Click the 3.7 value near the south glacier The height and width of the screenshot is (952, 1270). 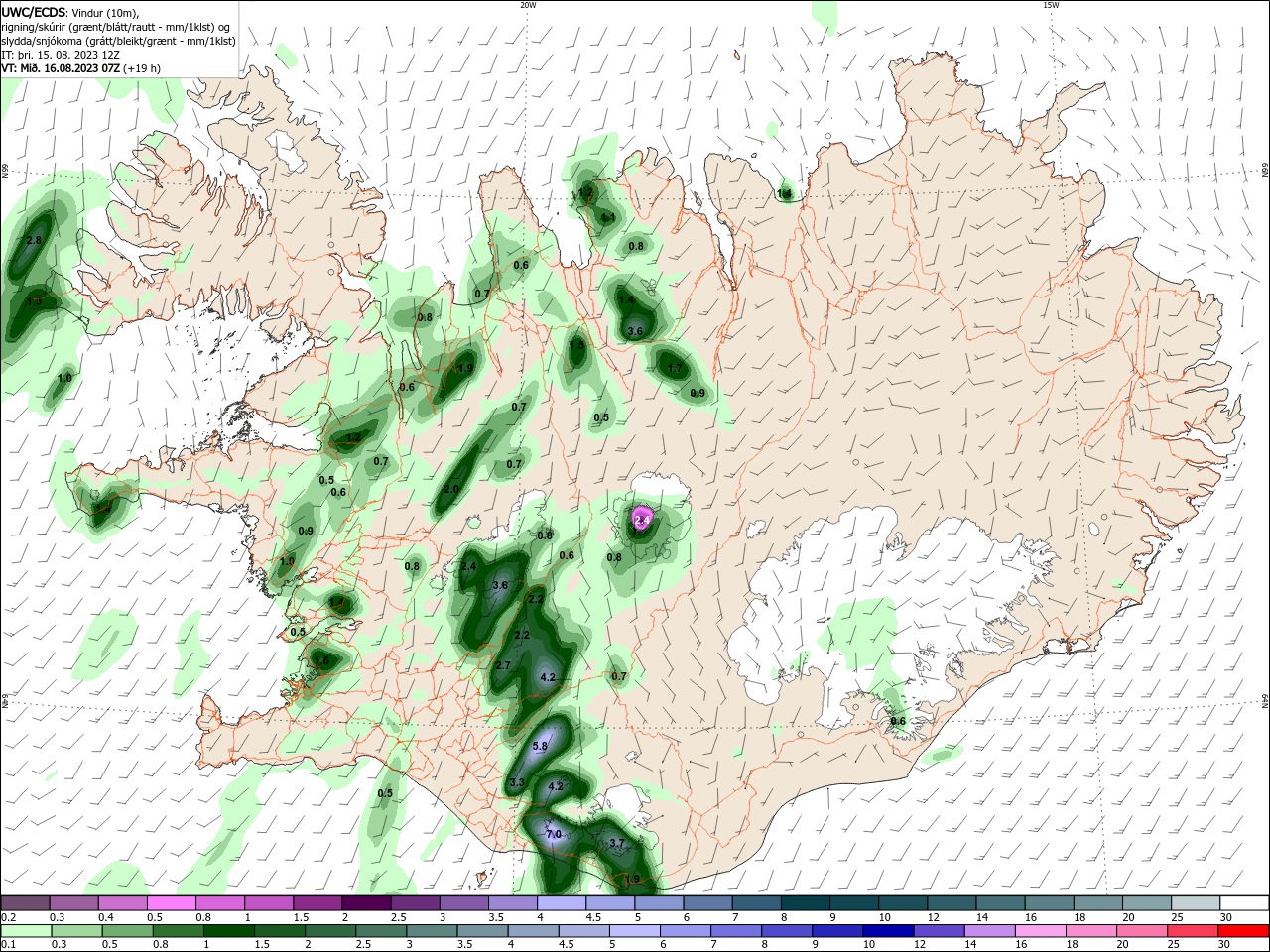617,843
